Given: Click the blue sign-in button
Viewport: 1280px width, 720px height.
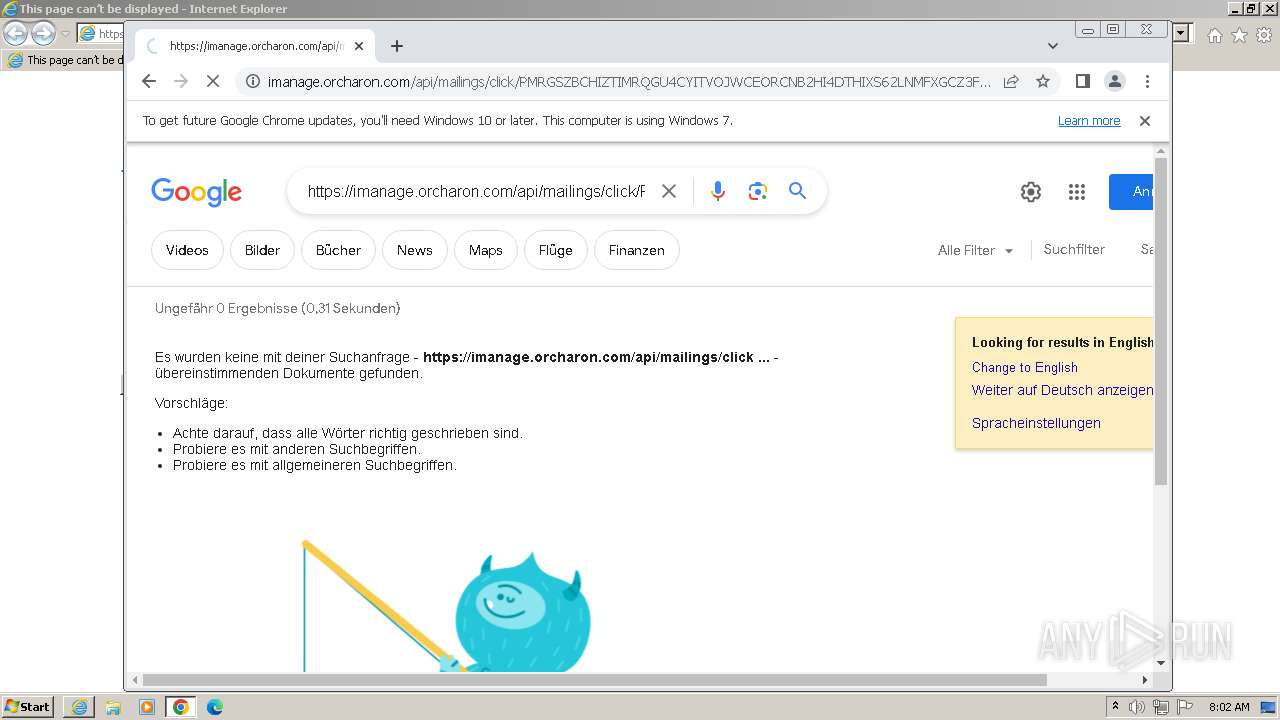Looking at the screenshot, I should [x=1131, y=192].
